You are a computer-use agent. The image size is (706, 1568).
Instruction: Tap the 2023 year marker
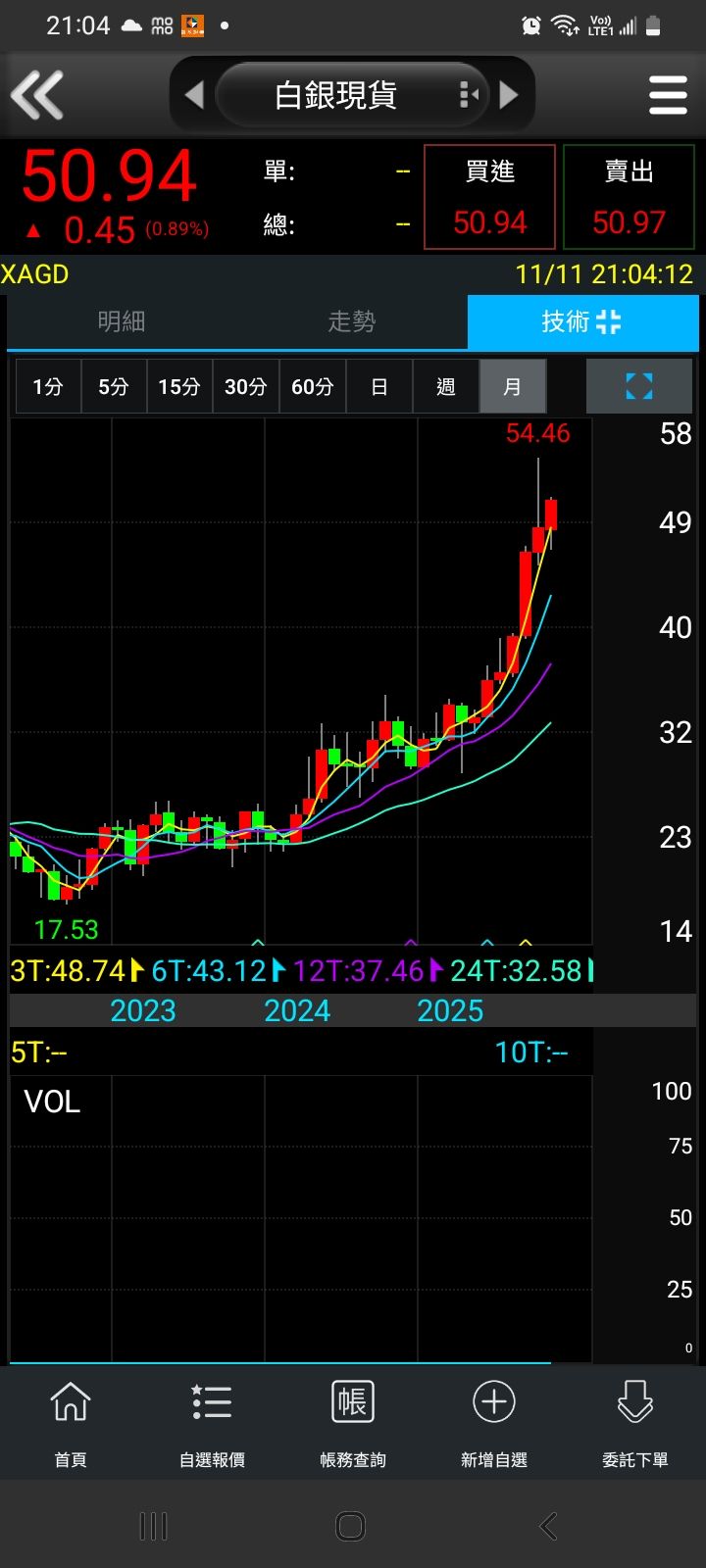(143, 1010)
